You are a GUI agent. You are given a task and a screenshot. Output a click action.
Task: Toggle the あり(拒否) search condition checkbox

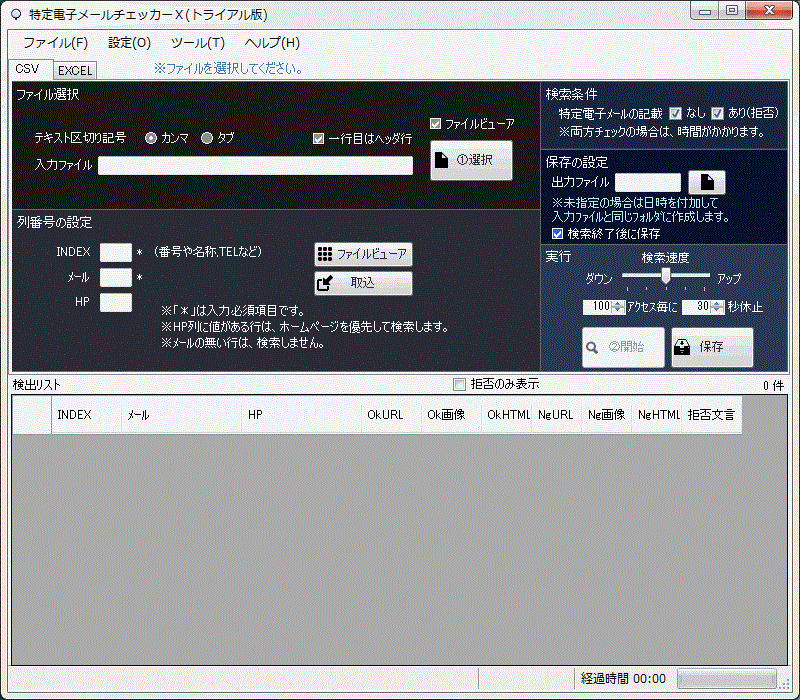(717, 113)
